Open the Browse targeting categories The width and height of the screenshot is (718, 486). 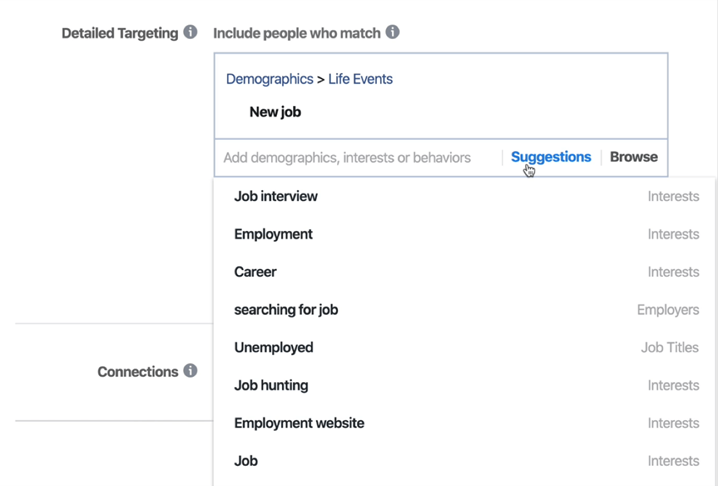pos(634,157)
